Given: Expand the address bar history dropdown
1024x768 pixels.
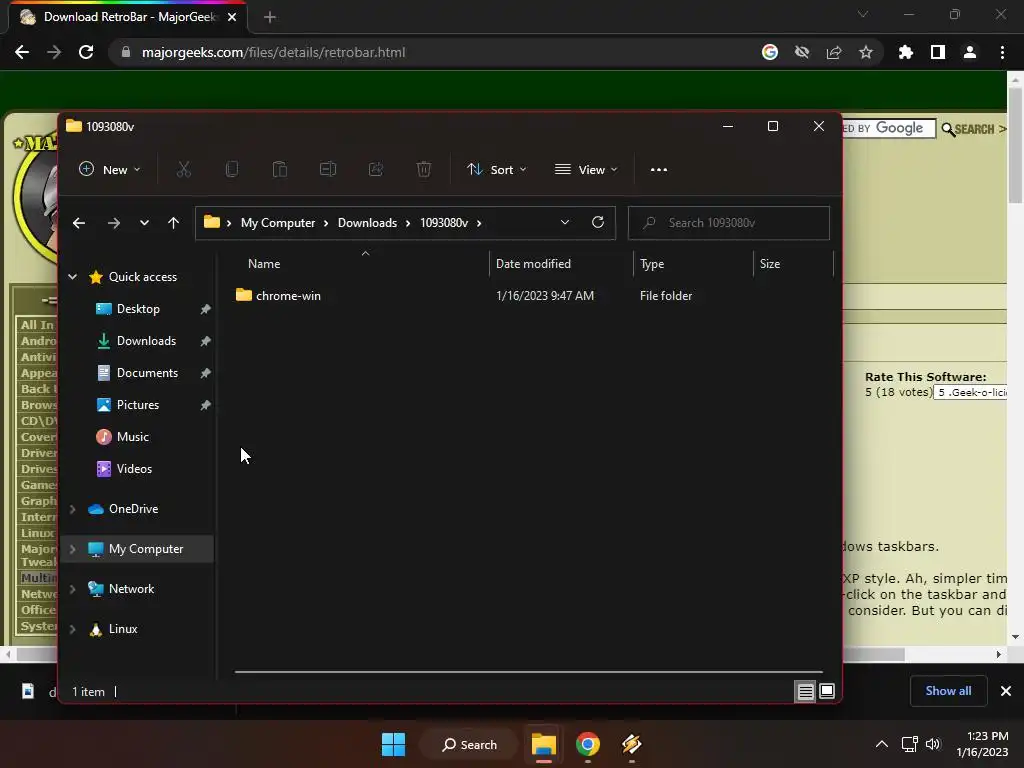Looking at the screenshot, I should [565, 222].
